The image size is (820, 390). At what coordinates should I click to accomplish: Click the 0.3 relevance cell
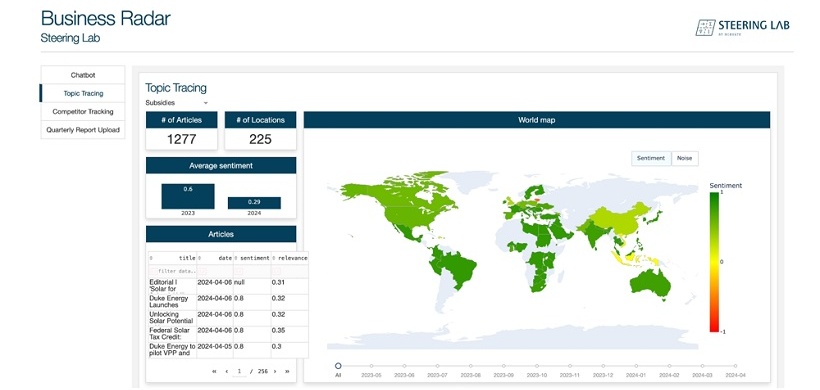tap(290, 350)
